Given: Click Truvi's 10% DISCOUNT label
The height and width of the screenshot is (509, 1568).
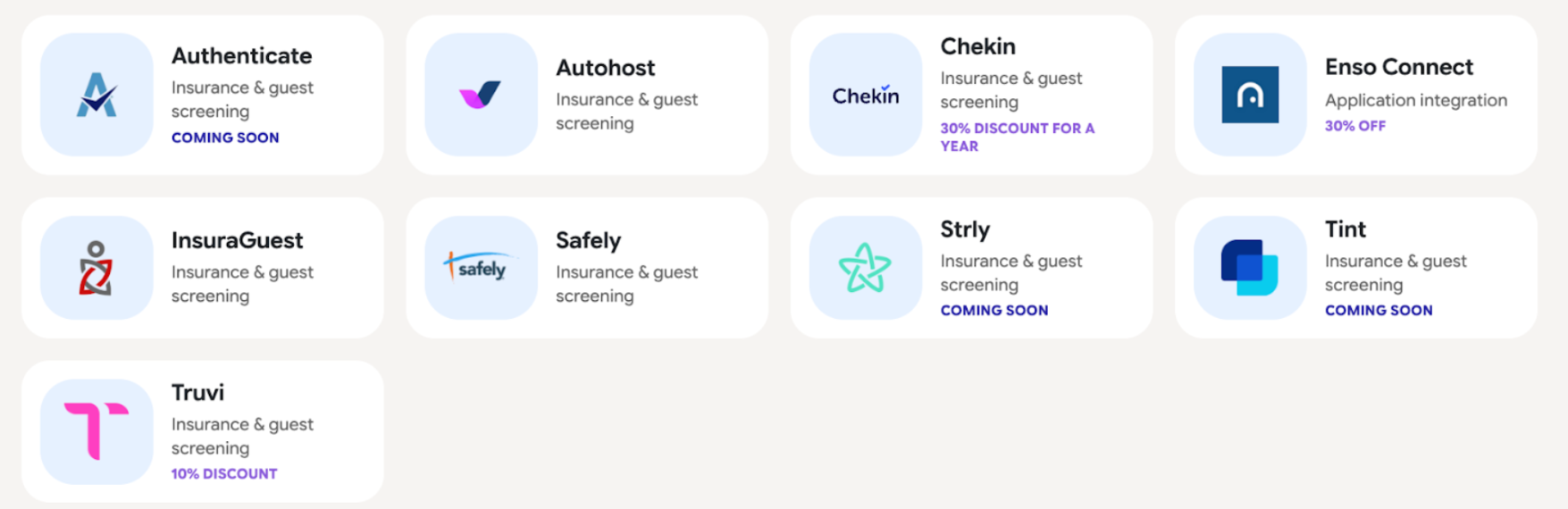Looking at the screenshot, I should pos(224,473).
